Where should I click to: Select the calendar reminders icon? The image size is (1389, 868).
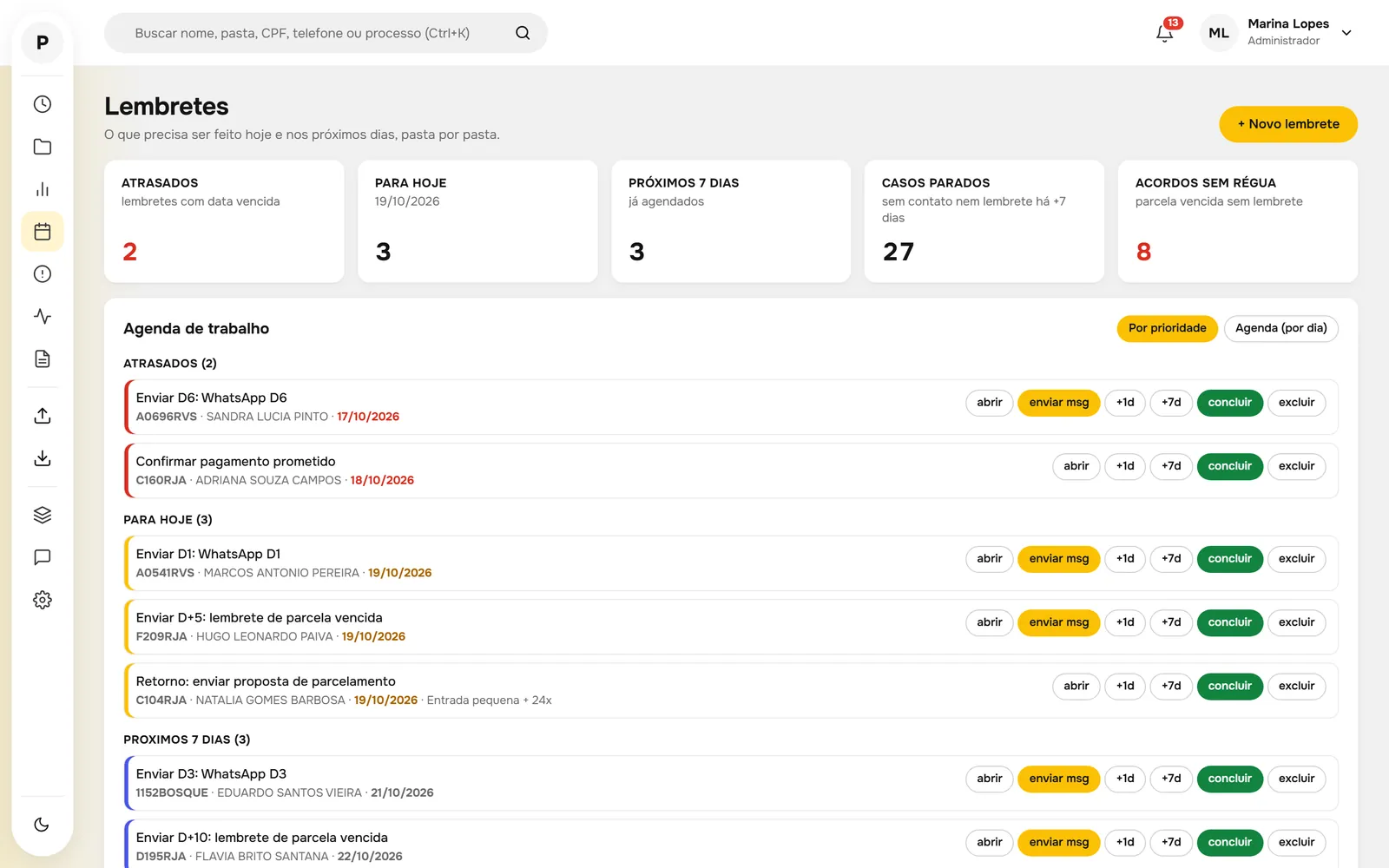pos(42,232)
